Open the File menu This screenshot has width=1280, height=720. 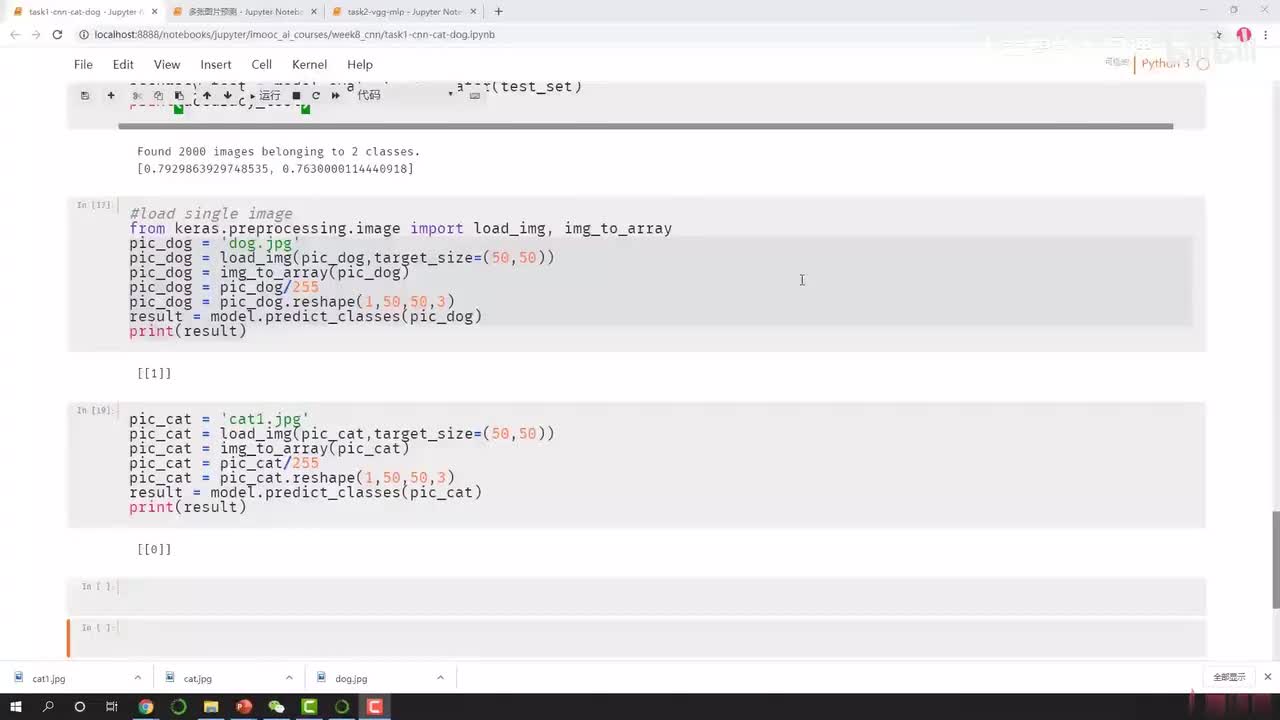coord(83,64)
